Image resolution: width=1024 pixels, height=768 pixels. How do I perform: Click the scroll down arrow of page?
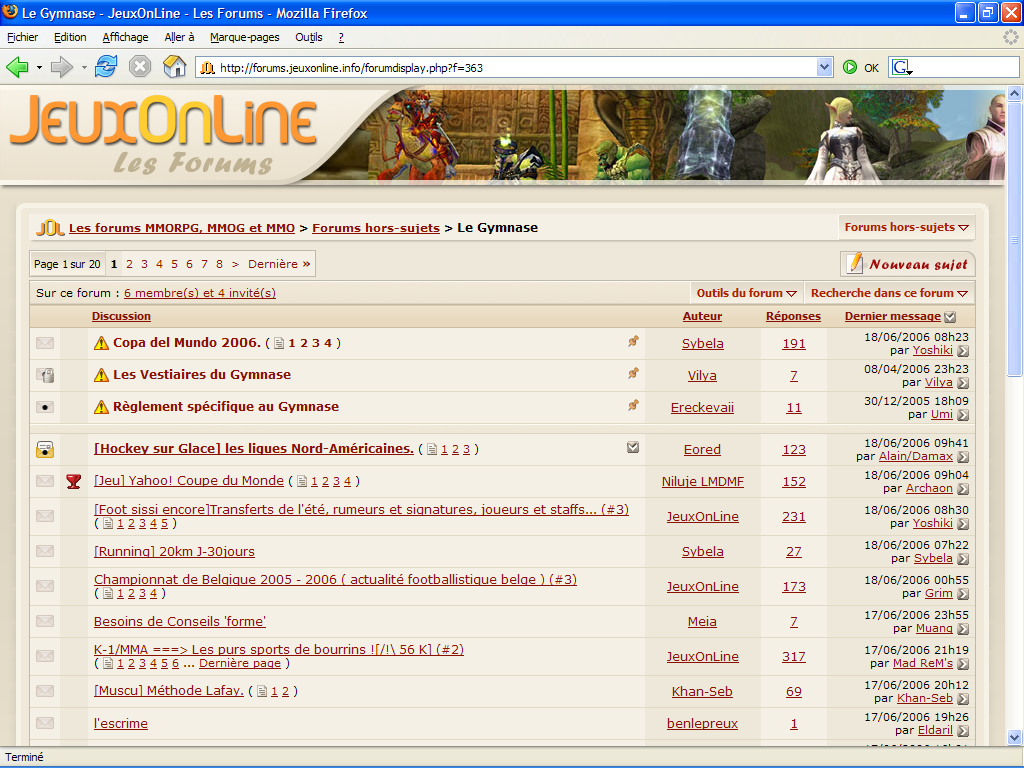point(1014,737)
